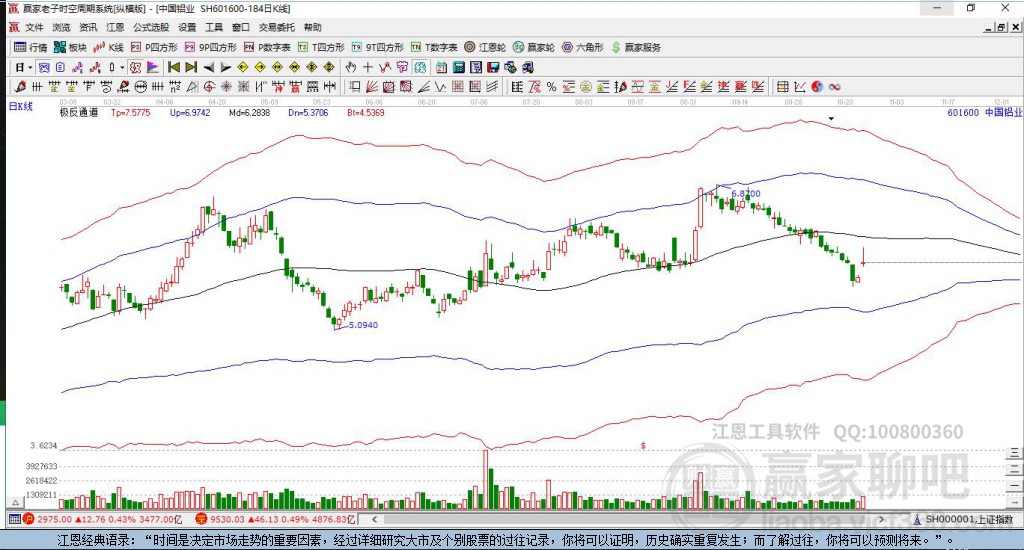Click the truck icon in toolbar
1024x550 pixels.
[528, 67]
